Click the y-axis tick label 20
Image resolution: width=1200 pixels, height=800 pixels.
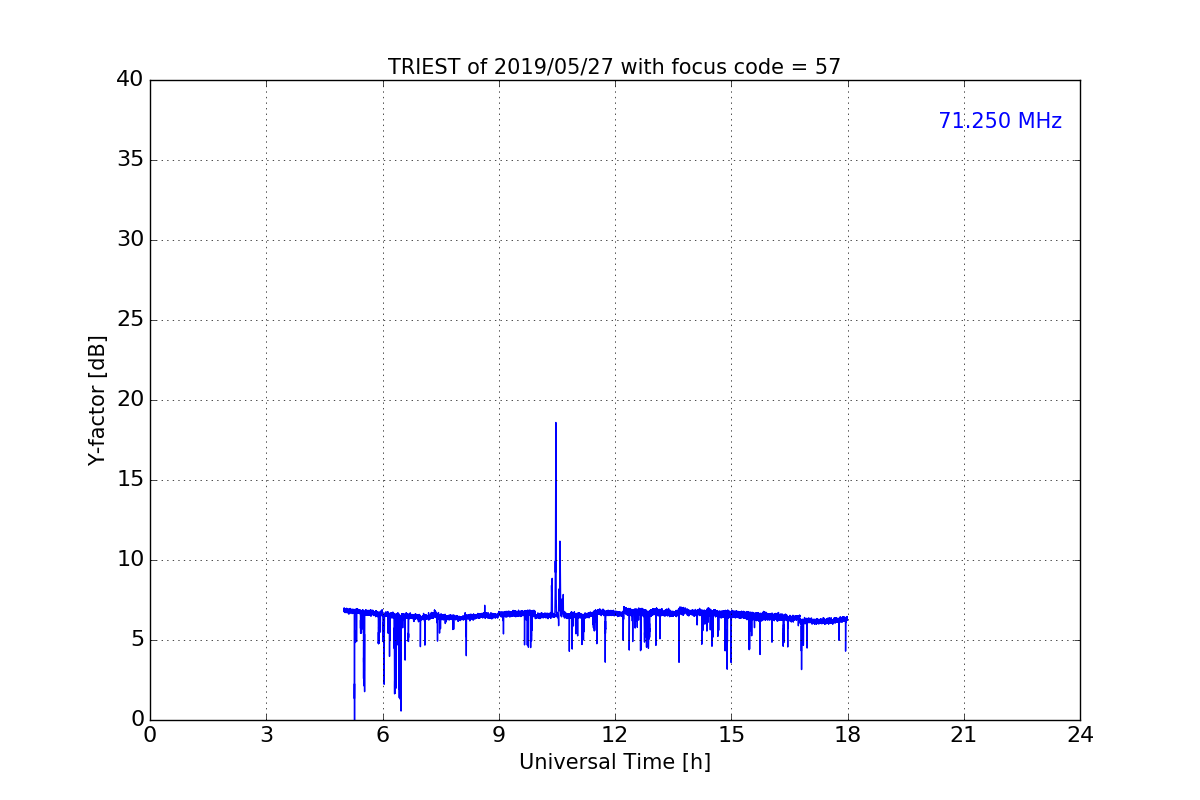point(130,400)
